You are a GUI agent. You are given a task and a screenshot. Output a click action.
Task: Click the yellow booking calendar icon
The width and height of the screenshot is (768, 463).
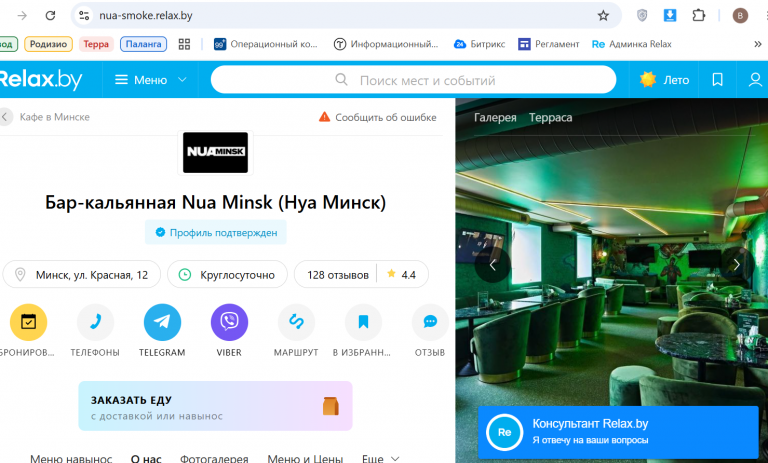point(28,322)
